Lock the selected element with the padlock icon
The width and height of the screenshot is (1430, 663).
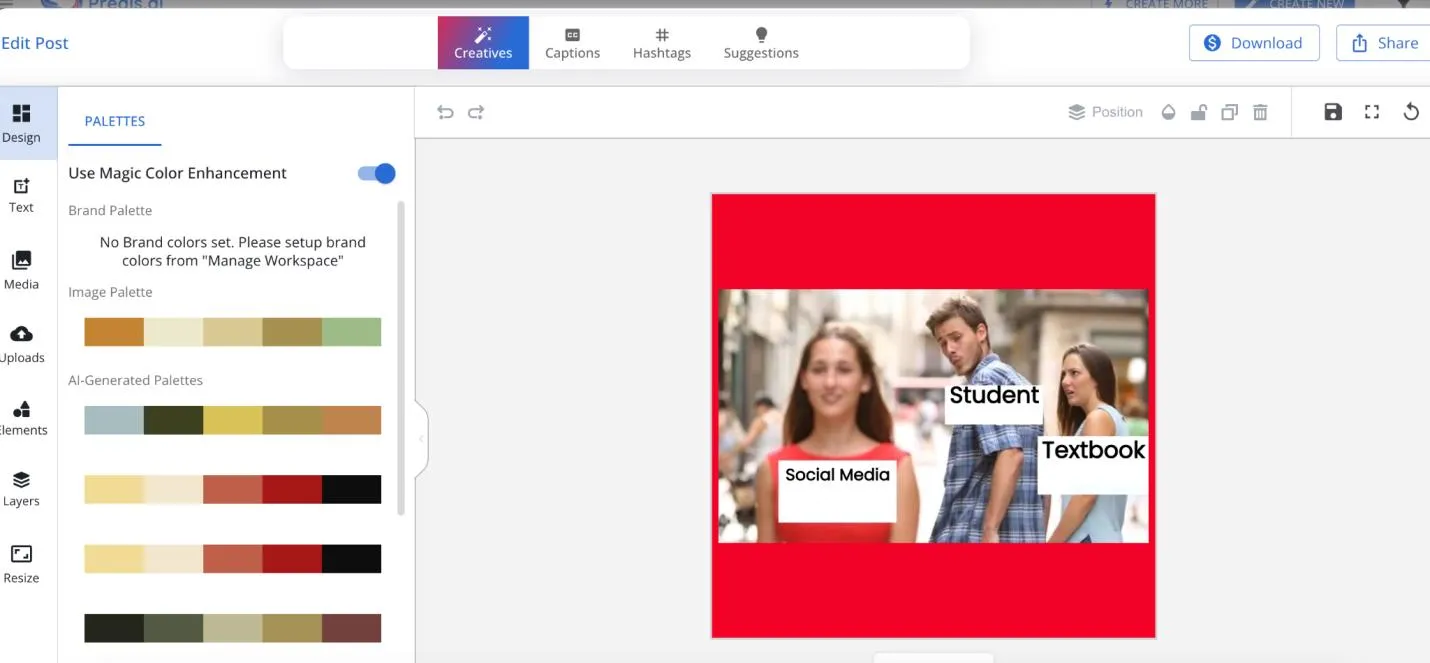[1198, 112]
